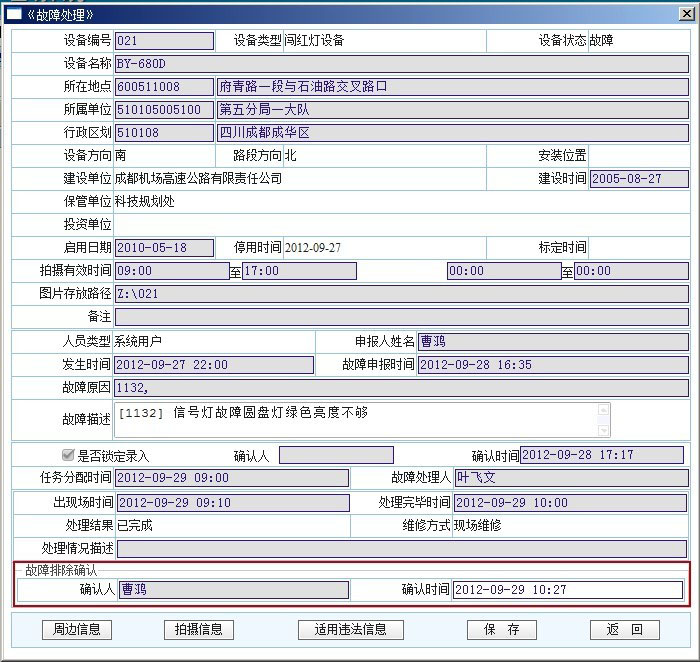Click 拍摄有效时间 start field 09:00

tap(172, 271)
